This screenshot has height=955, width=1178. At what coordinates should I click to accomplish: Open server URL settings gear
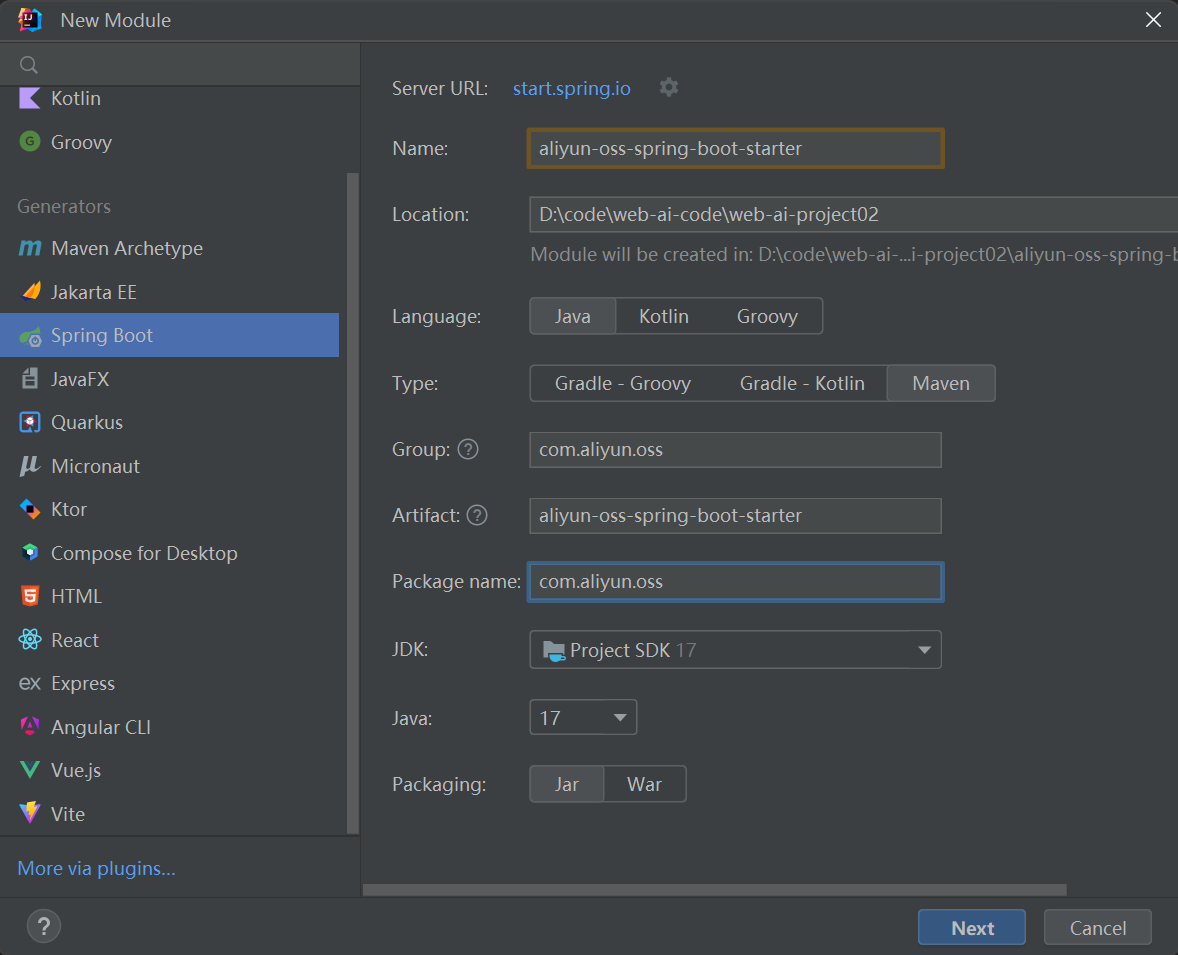point(669,88)
